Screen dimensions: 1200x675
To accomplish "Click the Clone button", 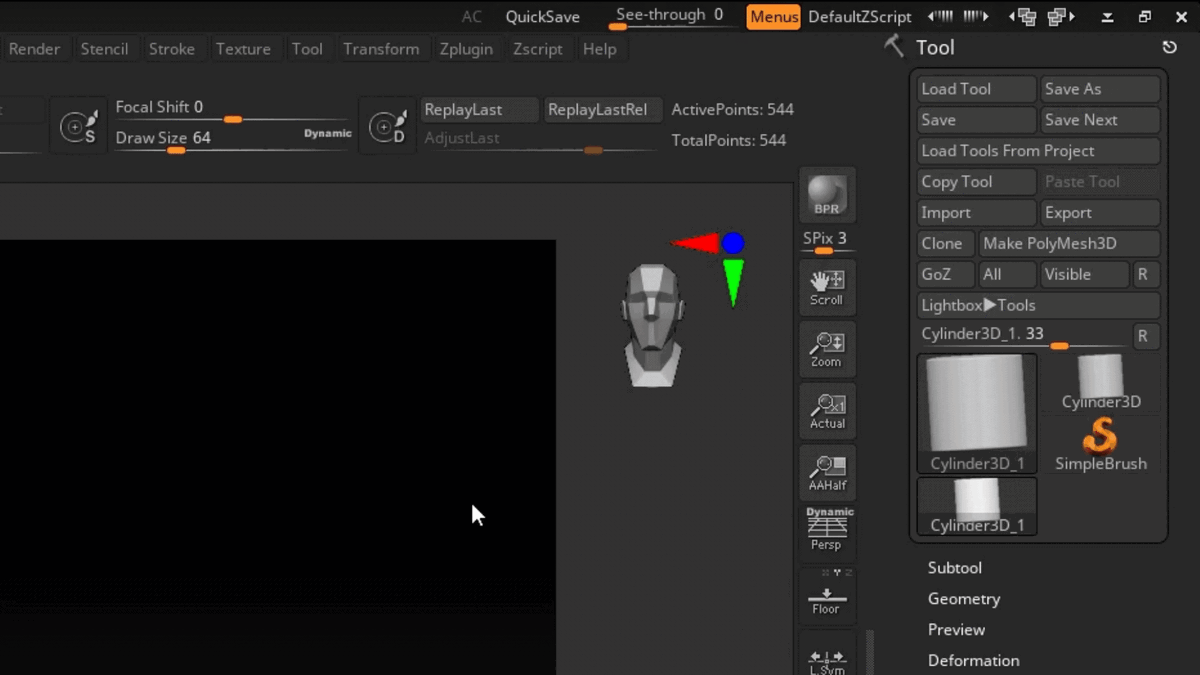I will click(946, 244).
